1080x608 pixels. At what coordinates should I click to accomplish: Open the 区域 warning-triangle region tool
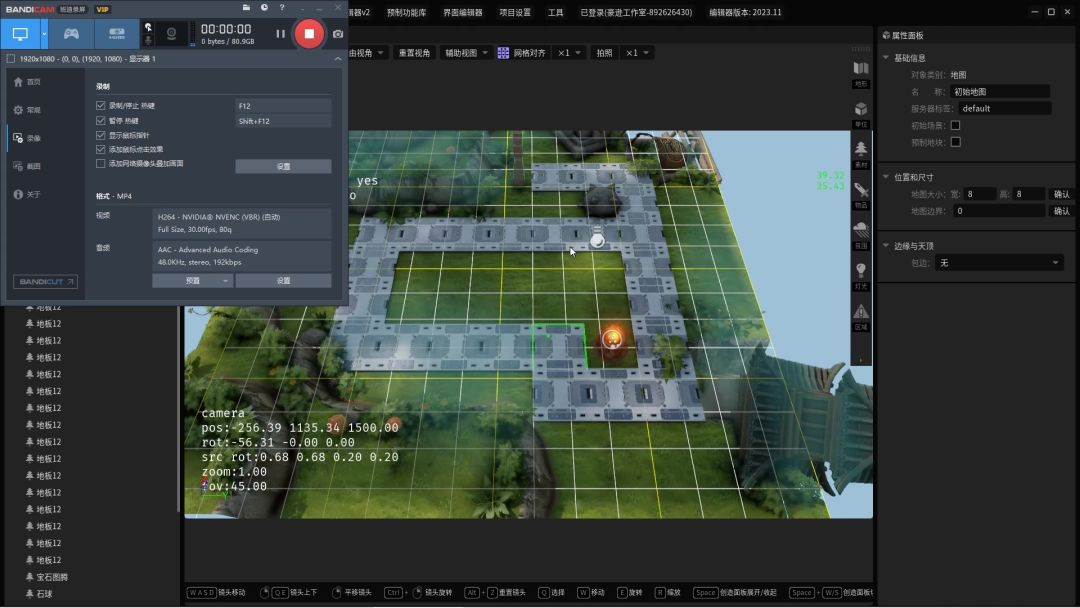(861, 315)
